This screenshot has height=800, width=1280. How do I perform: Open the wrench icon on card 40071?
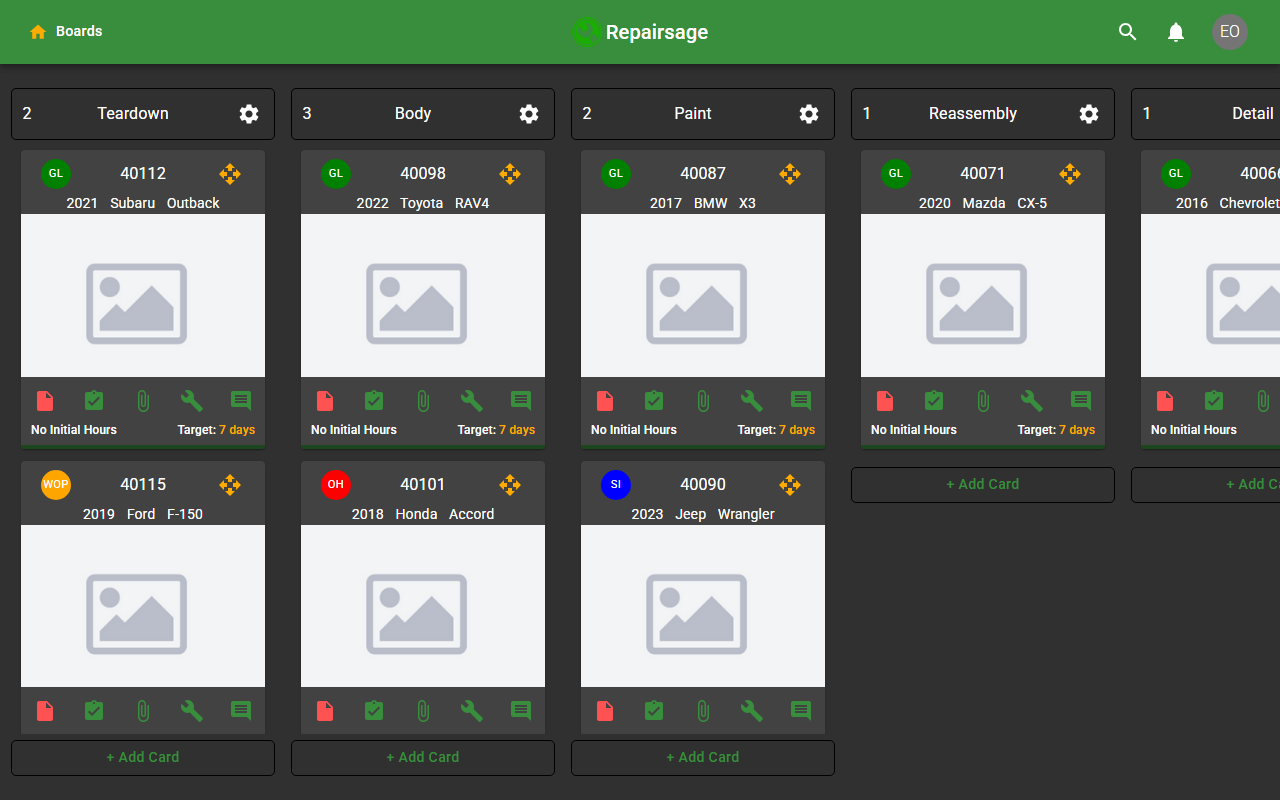pyautogui.click(x=1032, y=401)
